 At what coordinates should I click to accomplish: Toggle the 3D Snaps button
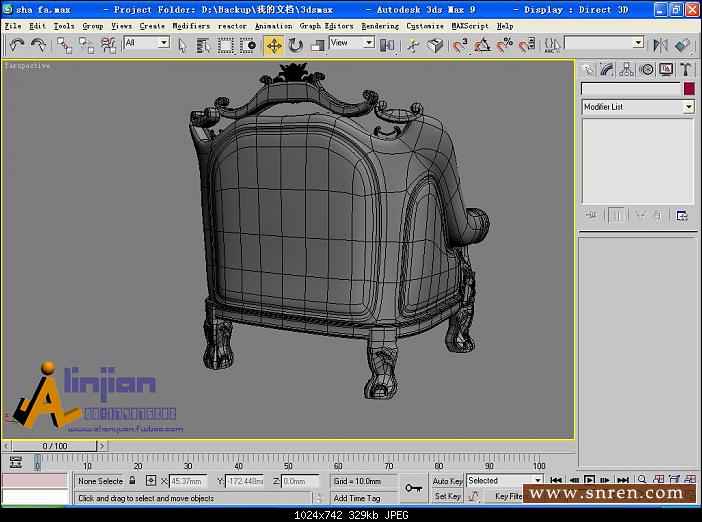460,45
